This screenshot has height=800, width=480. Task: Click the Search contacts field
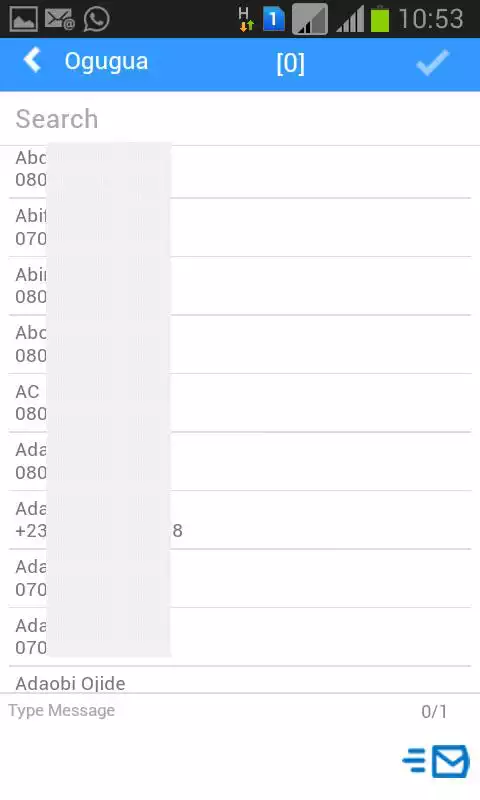240,119
